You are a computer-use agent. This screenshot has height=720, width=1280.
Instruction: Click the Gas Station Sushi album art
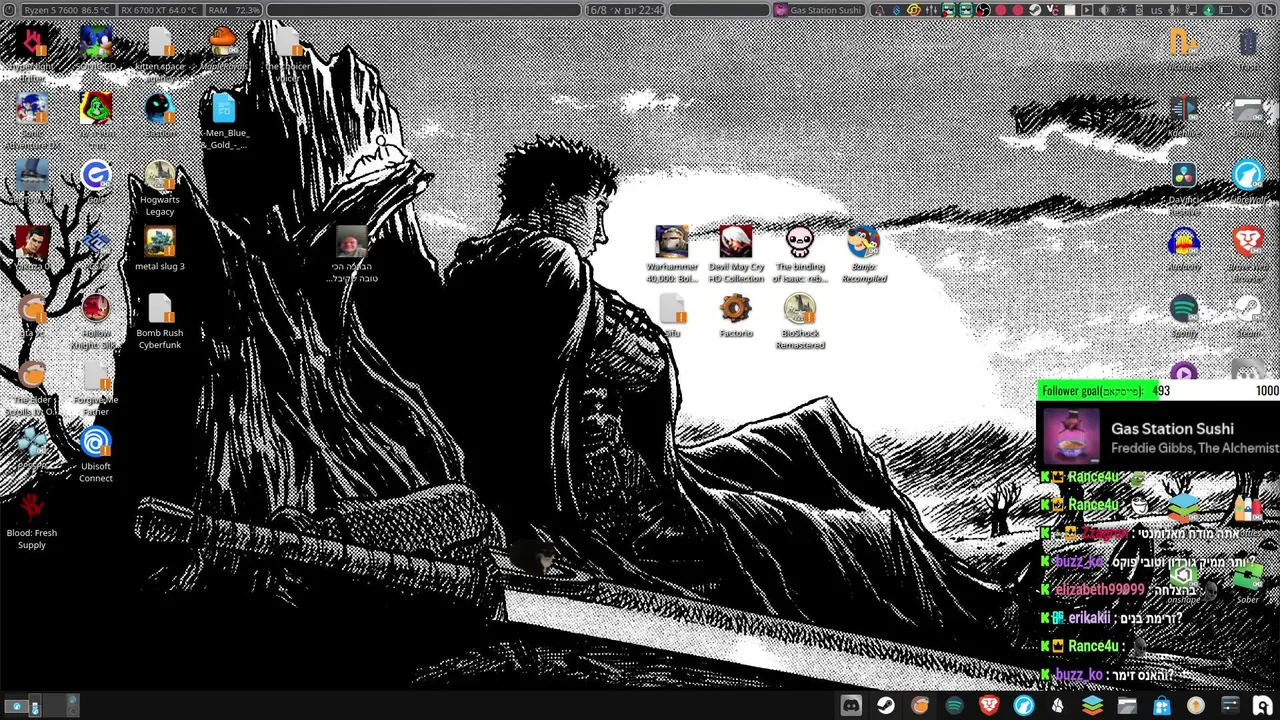[x=1071, y=436]
